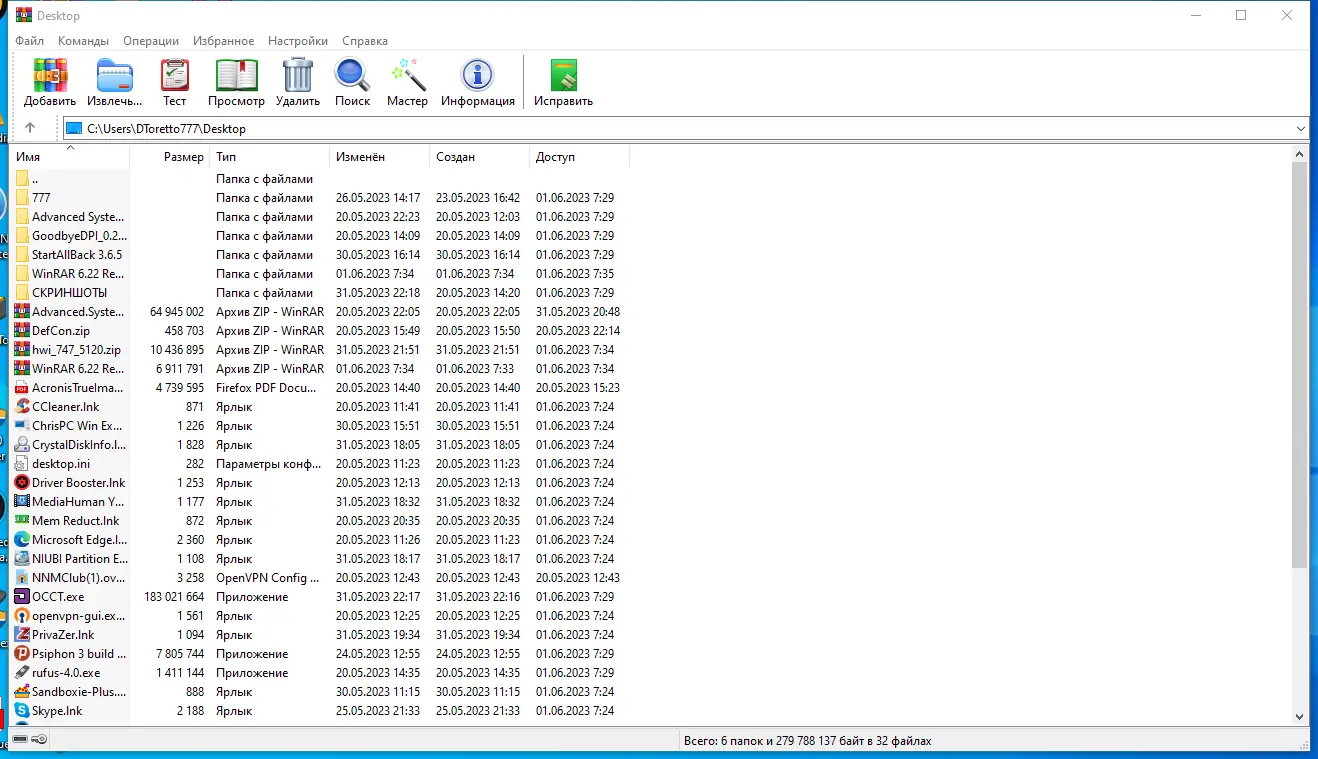This screenshot has width=1318, height=759.
Task: Go up one folder with the arrow
Action: [x=30, y=128]
